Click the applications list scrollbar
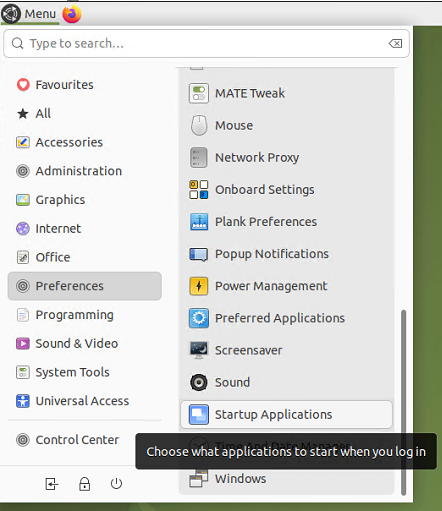This screenshot has width=442, height=511. [x=403, y=402]
